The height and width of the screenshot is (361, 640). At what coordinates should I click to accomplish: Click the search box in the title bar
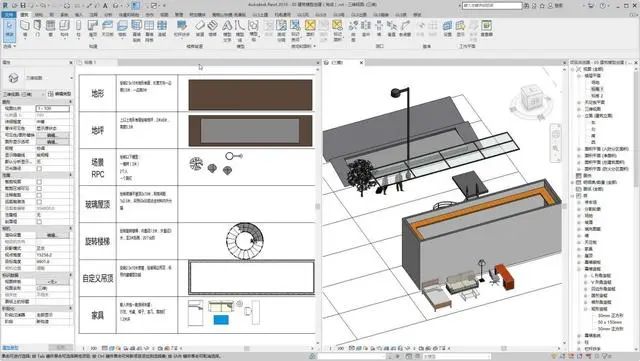[x=492, y=6]
